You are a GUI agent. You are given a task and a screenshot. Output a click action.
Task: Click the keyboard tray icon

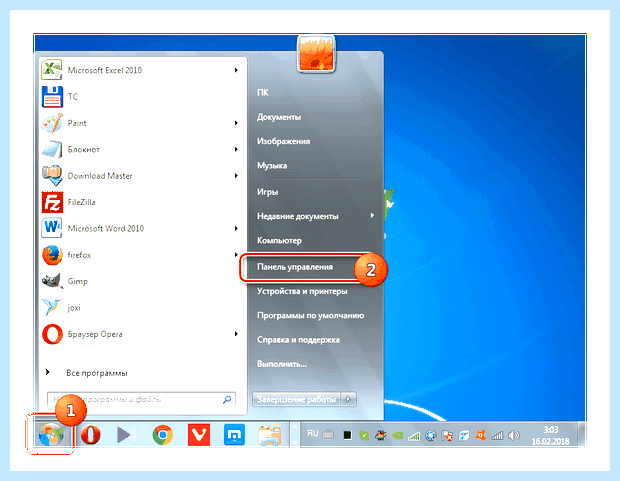pos(328,435)
